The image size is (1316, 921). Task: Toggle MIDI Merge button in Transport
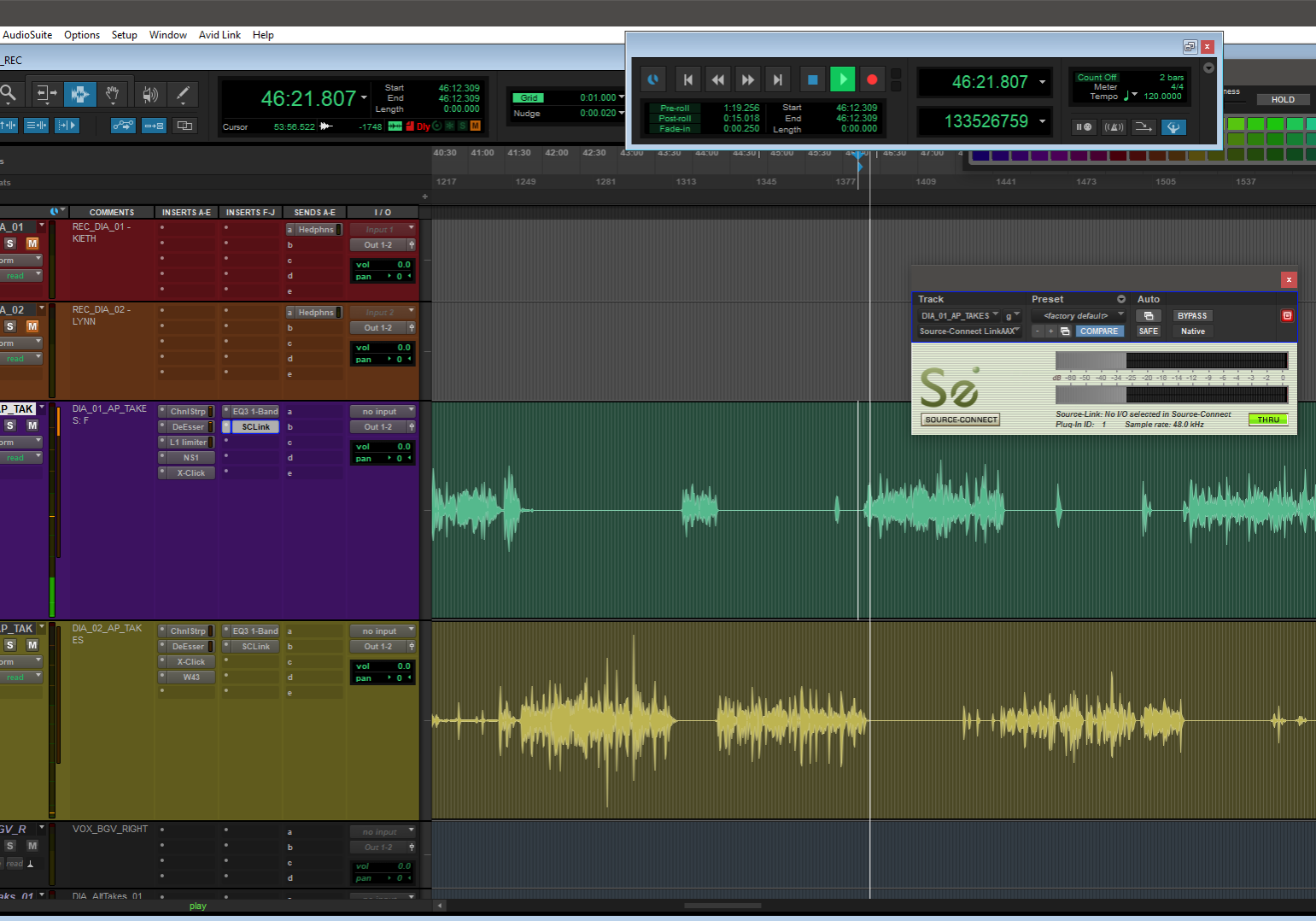pos(1143,127)
